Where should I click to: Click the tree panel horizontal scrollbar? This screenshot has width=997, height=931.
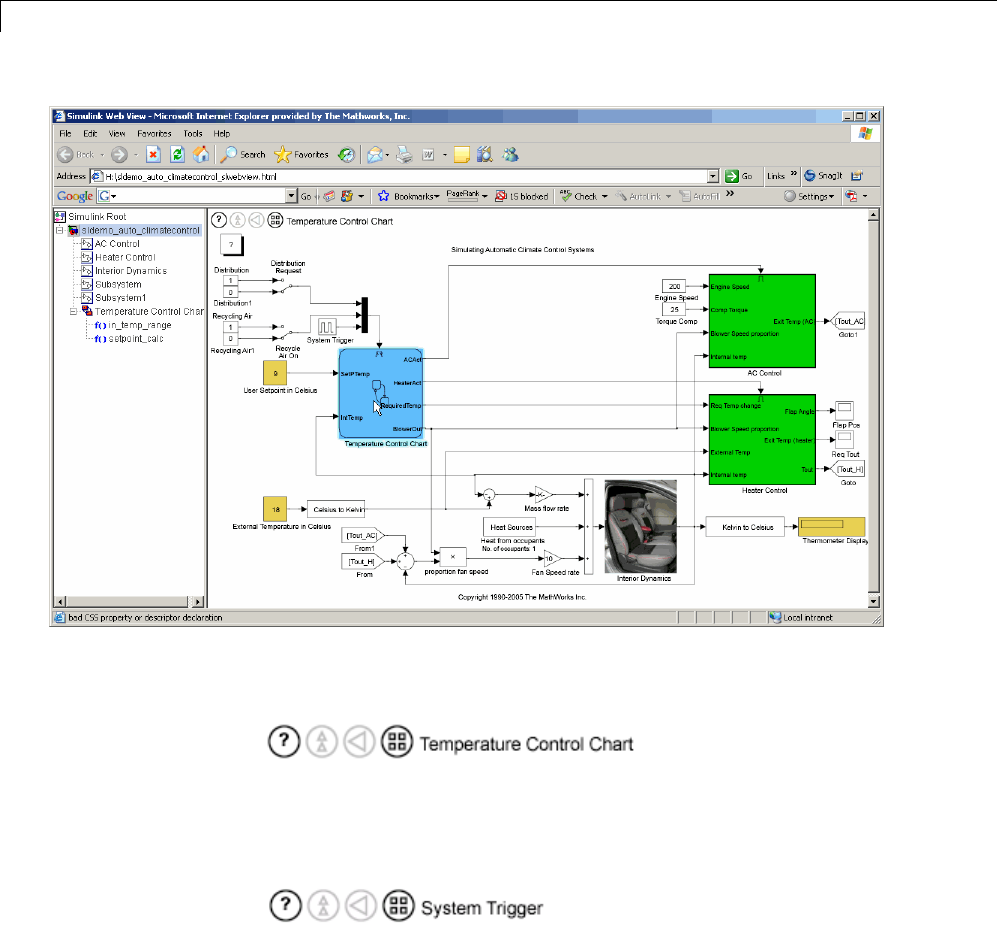129,602
